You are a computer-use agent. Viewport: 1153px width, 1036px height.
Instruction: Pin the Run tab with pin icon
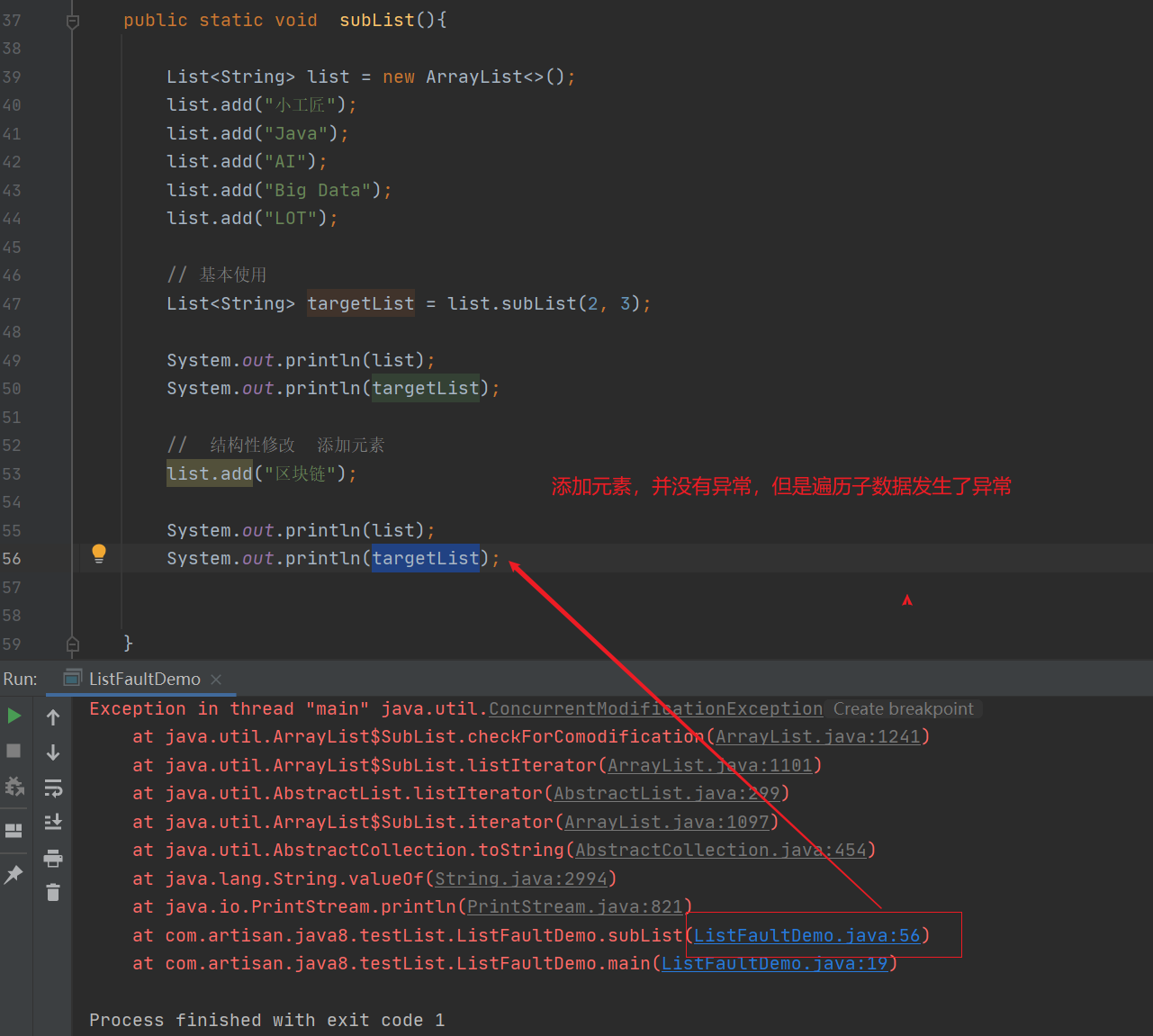pos(14,874)
